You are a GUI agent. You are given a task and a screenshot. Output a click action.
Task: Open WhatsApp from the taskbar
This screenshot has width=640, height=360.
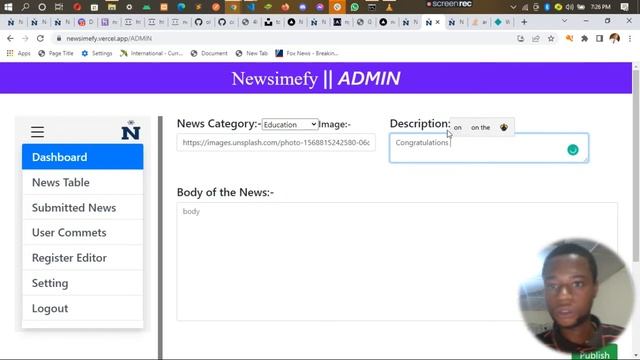pyautogui.click(x=355, y=7)
